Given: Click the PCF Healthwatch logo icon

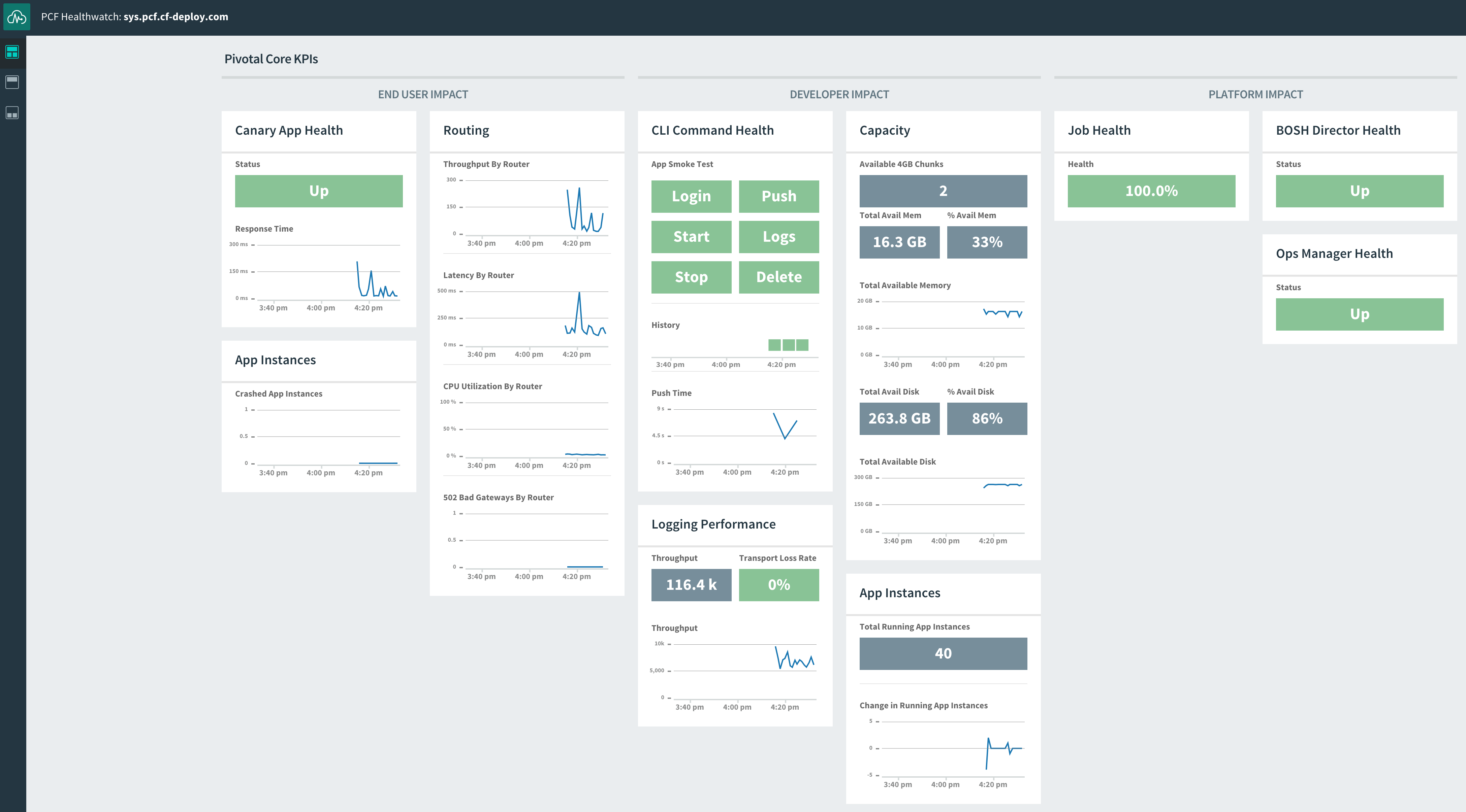Looking at the screenshot, I should tap(17, 16).
